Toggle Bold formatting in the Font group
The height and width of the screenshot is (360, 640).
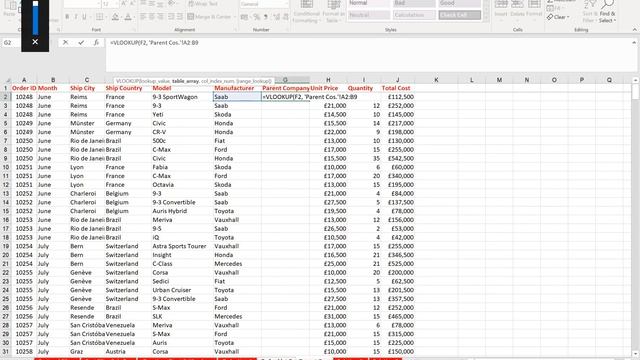(x=67, y=17)
